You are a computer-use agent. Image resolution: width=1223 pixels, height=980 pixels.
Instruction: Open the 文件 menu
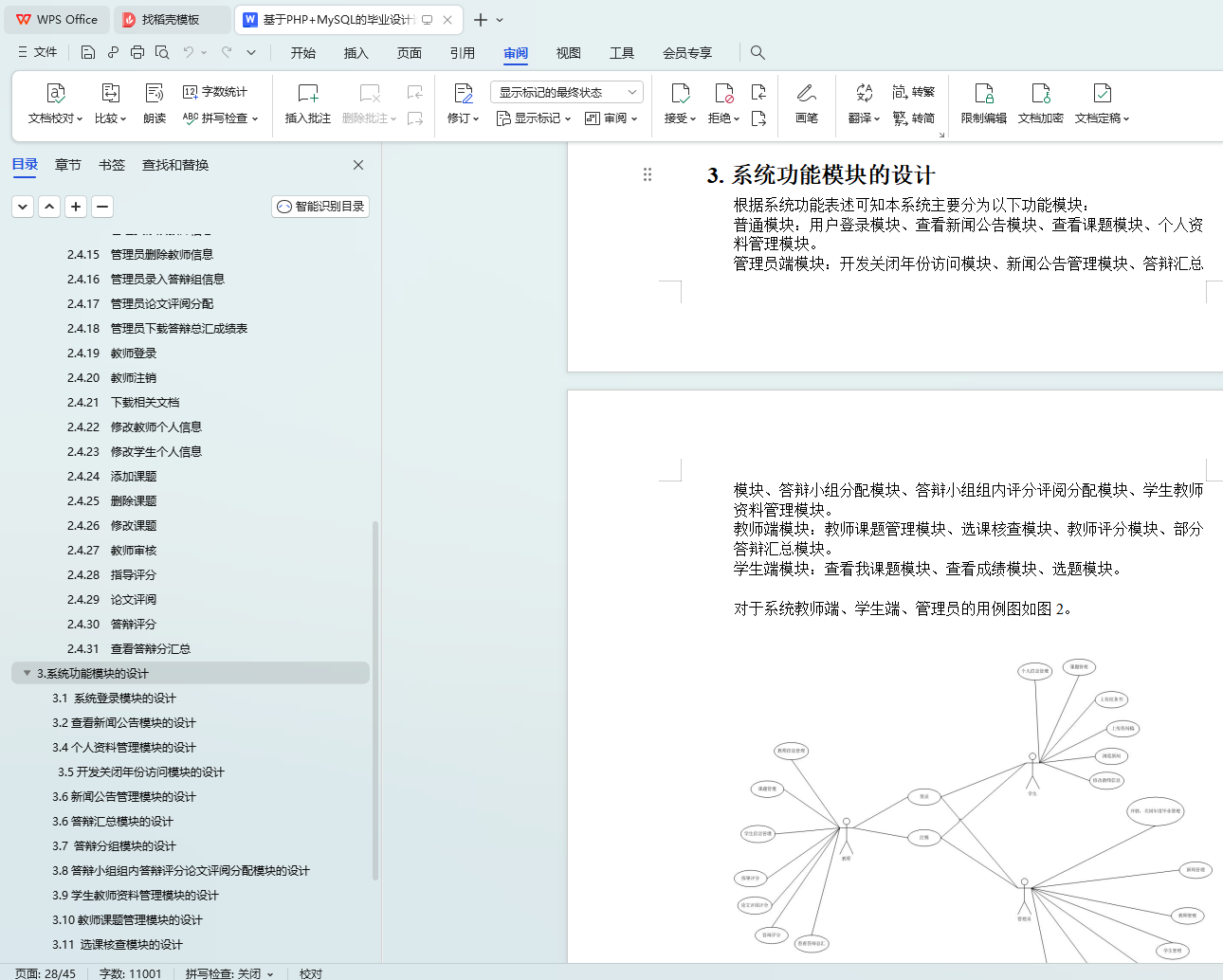pos(38,52)
